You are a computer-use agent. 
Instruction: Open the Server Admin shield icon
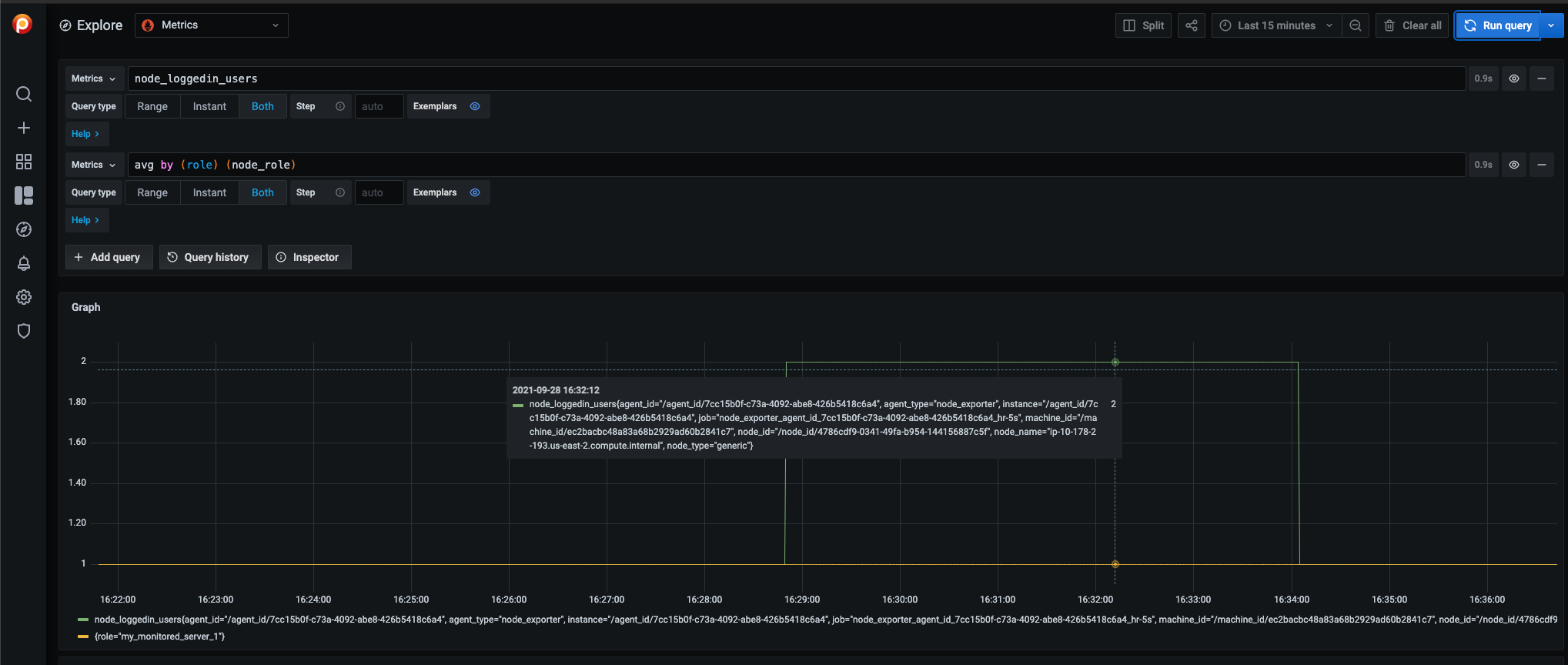click(24, 331)
